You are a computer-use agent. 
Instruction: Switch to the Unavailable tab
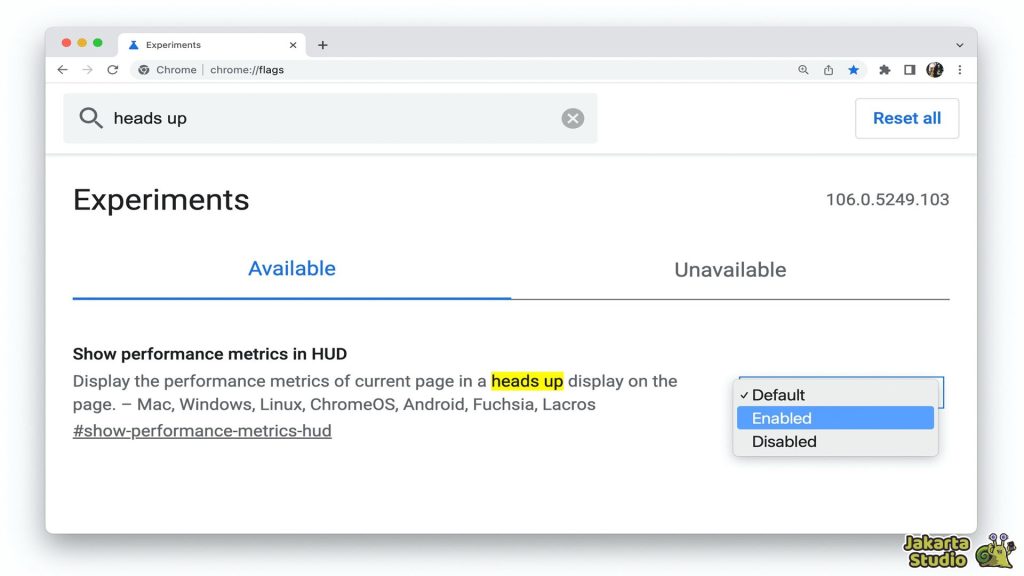730,269
